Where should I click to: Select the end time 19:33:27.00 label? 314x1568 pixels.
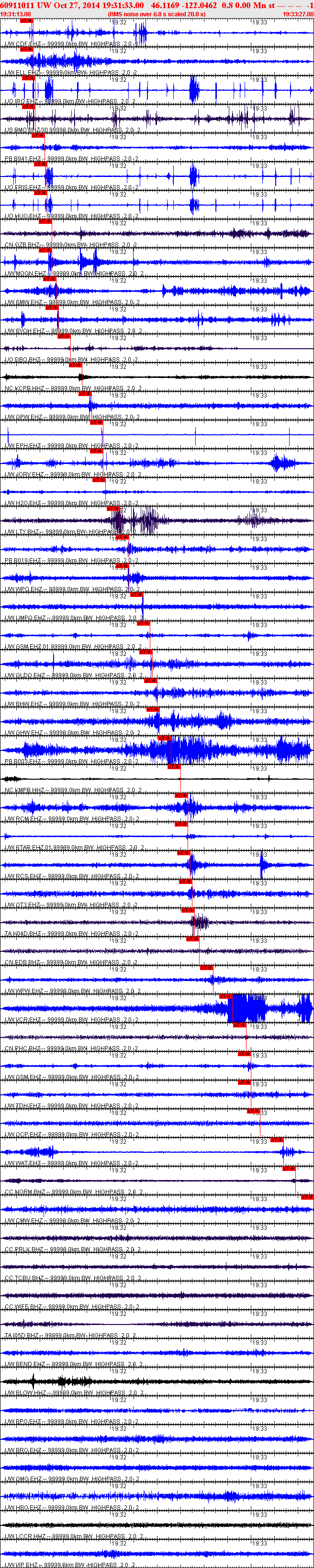(x=298, y=14)
